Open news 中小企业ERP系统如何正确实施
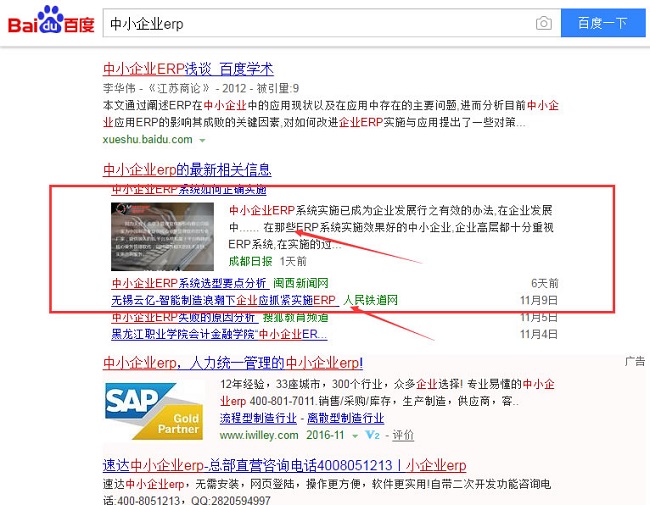650x505 pixels. (189, 189)
